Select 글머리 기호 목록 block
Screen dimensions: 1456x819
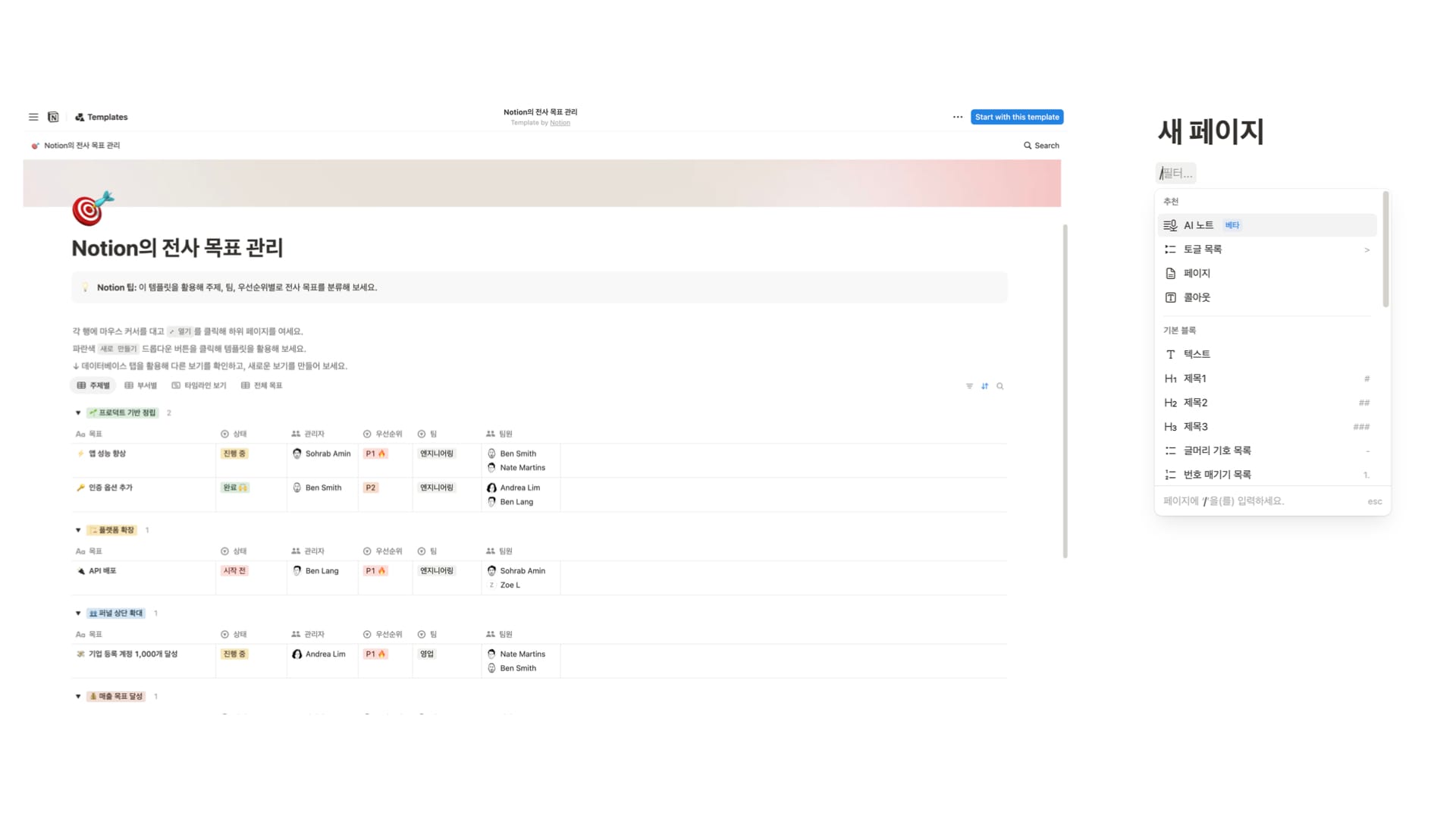[x=1267, y=450]
